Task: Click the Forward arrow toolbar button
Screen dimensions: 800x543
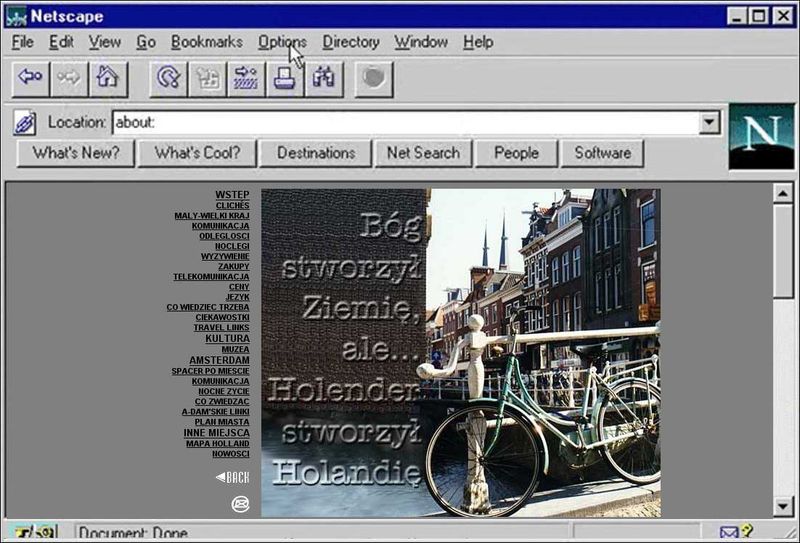Action: click(69, 79)
